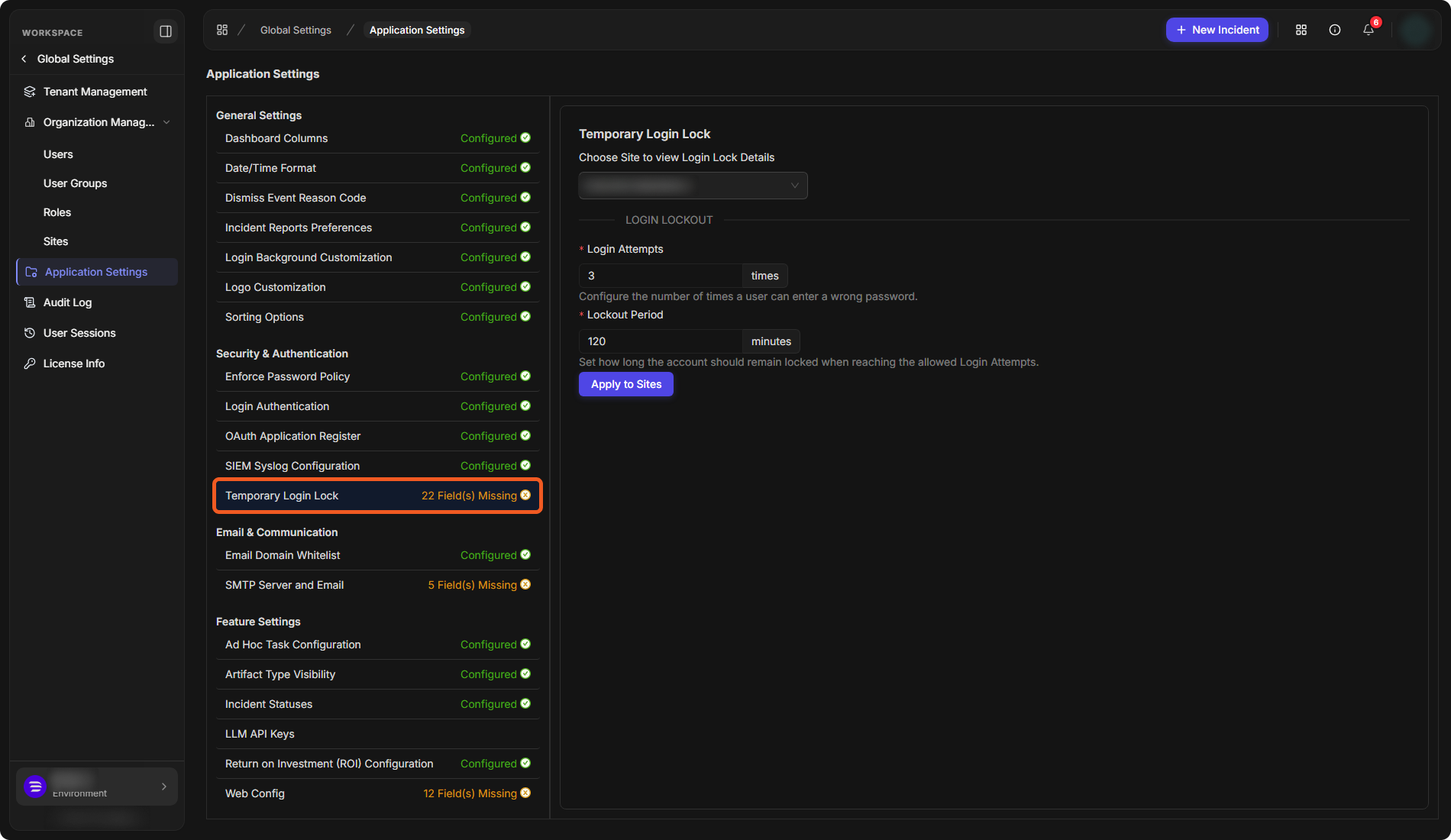Open SIEM Syslog Configuration setting
The image size is (1451, 840).
[x=377, y=466]
